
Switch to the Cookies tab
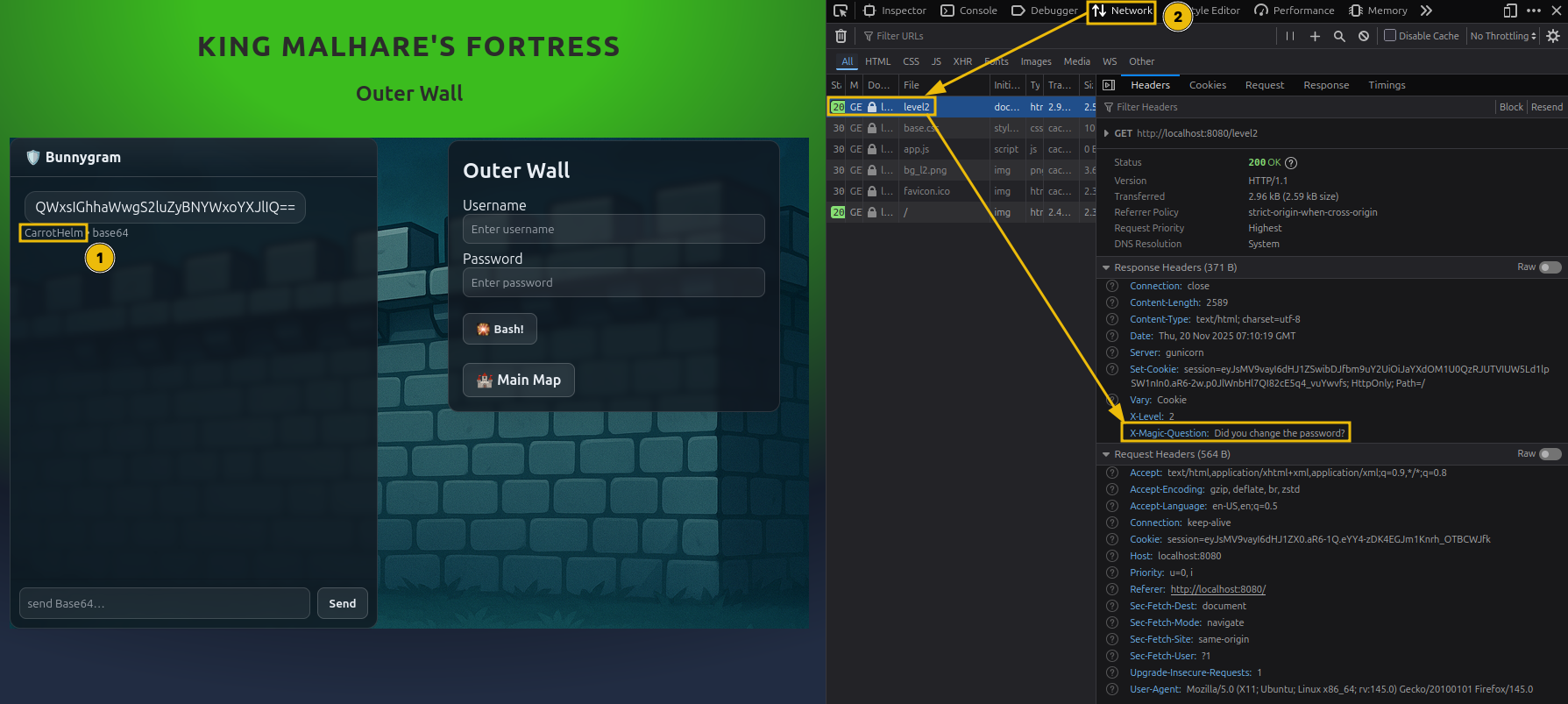click(1207, 85)
